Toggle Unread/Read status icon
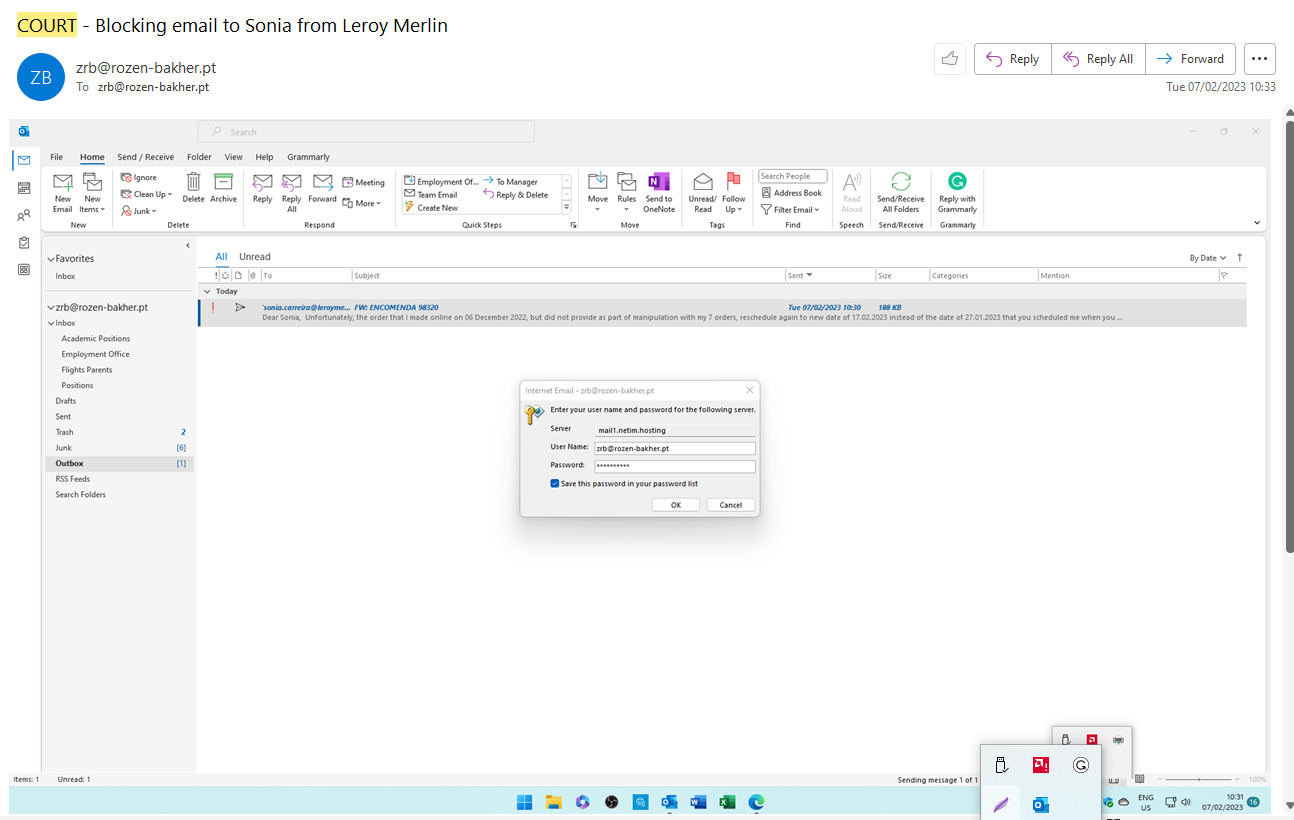Screen dimensions: 1294x820 click(x=703, y=192)
